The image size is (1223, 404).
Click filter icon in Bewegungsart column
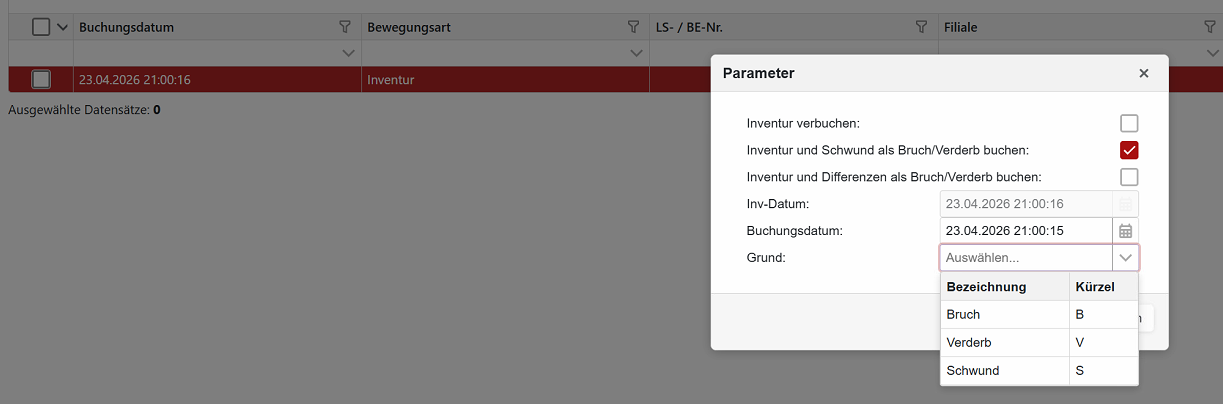click(x=633, y=27)
